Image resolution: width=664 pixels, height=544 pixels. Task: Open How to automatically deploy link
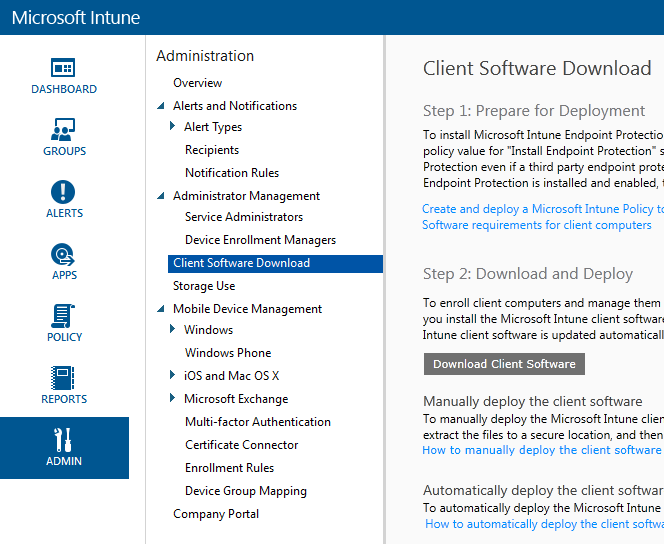545,524
